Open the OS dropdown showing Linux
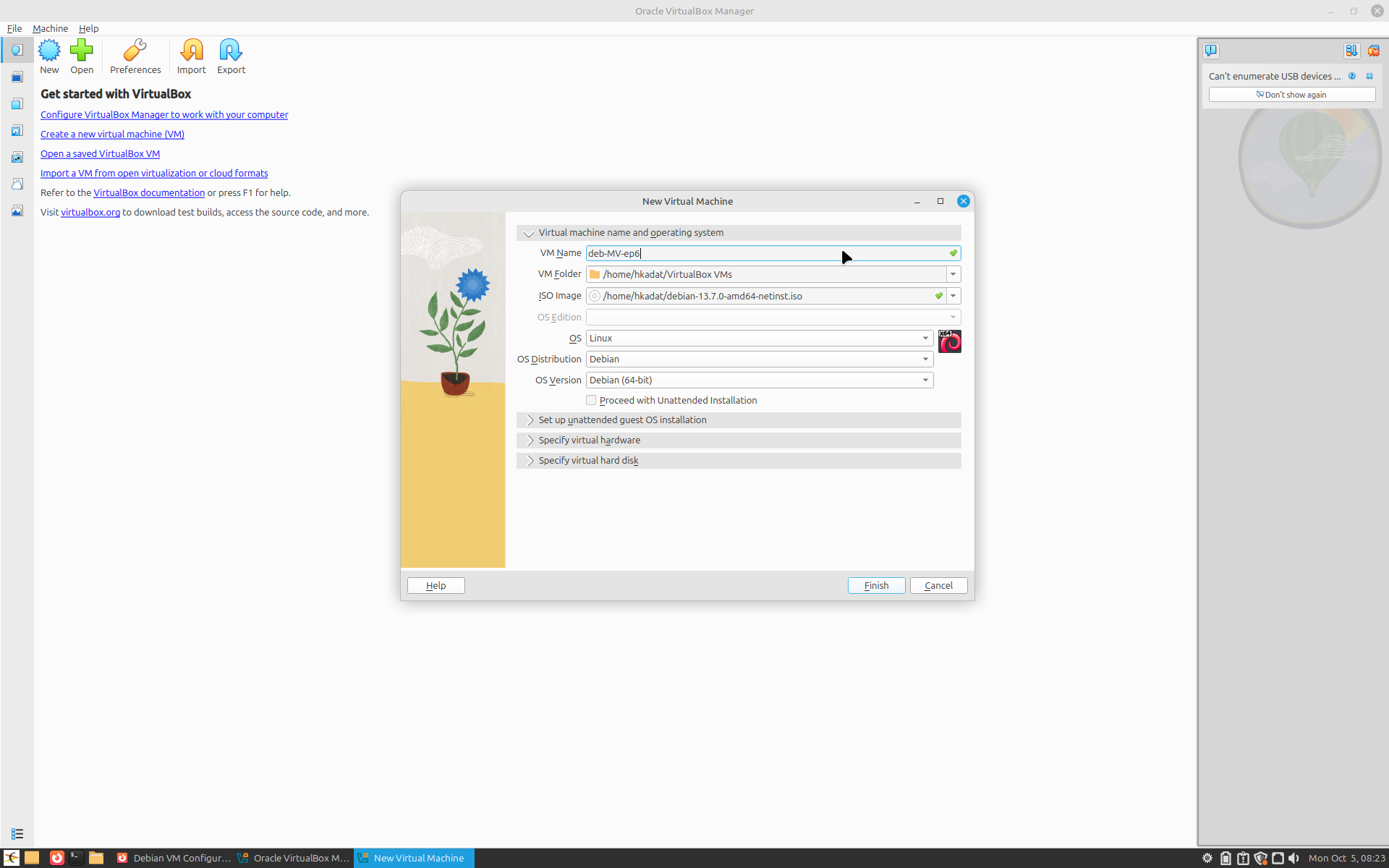This screenshot has height=868, width=1389. (760, 339)
